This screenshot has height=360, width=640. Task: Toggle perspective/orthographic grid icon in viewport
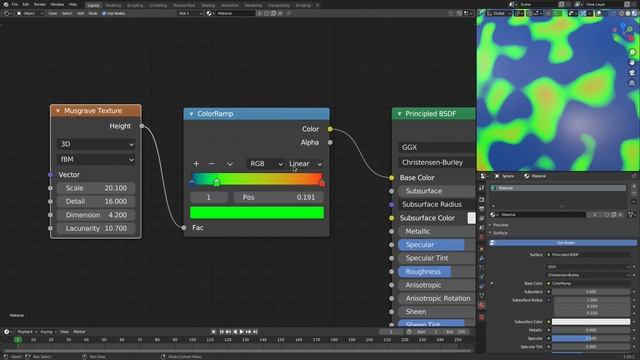[x=632, y=83]
